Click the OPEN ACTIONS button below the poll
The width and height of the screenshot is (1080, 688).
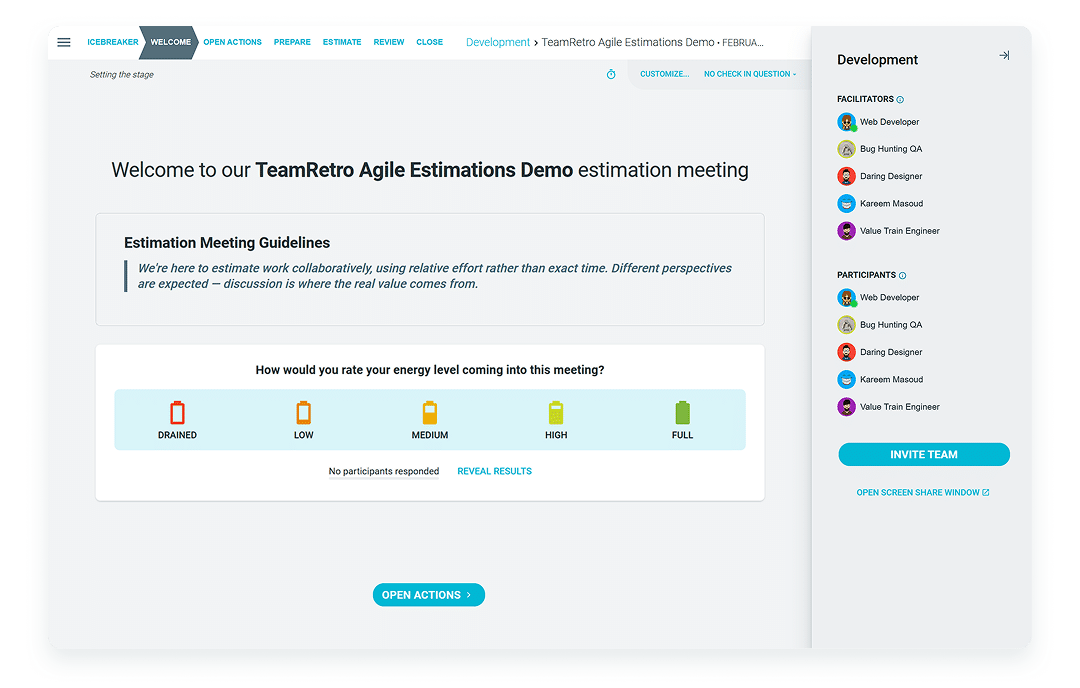pyautogui.click(x=428, y=594)
